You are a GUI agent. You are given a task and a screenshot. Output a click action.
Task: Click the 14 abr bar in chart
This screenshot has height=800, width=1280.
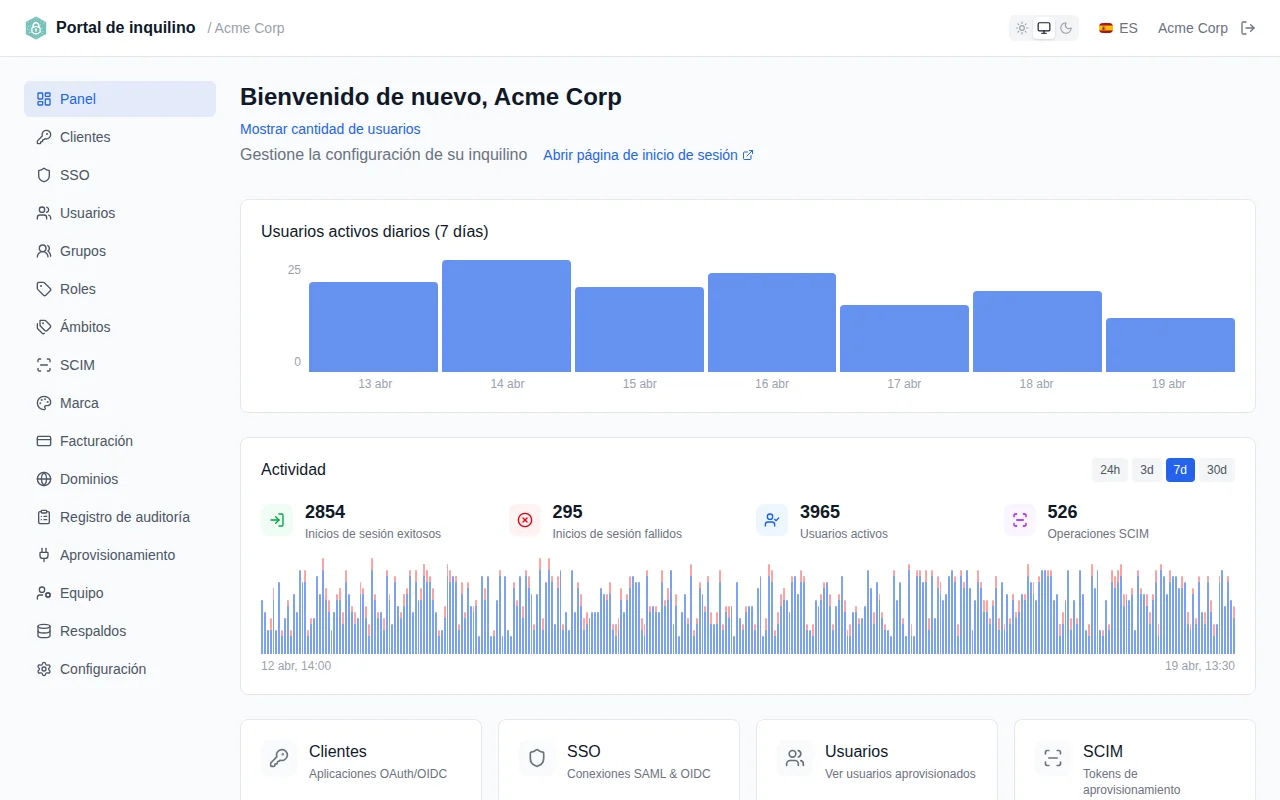coord(506,316)
